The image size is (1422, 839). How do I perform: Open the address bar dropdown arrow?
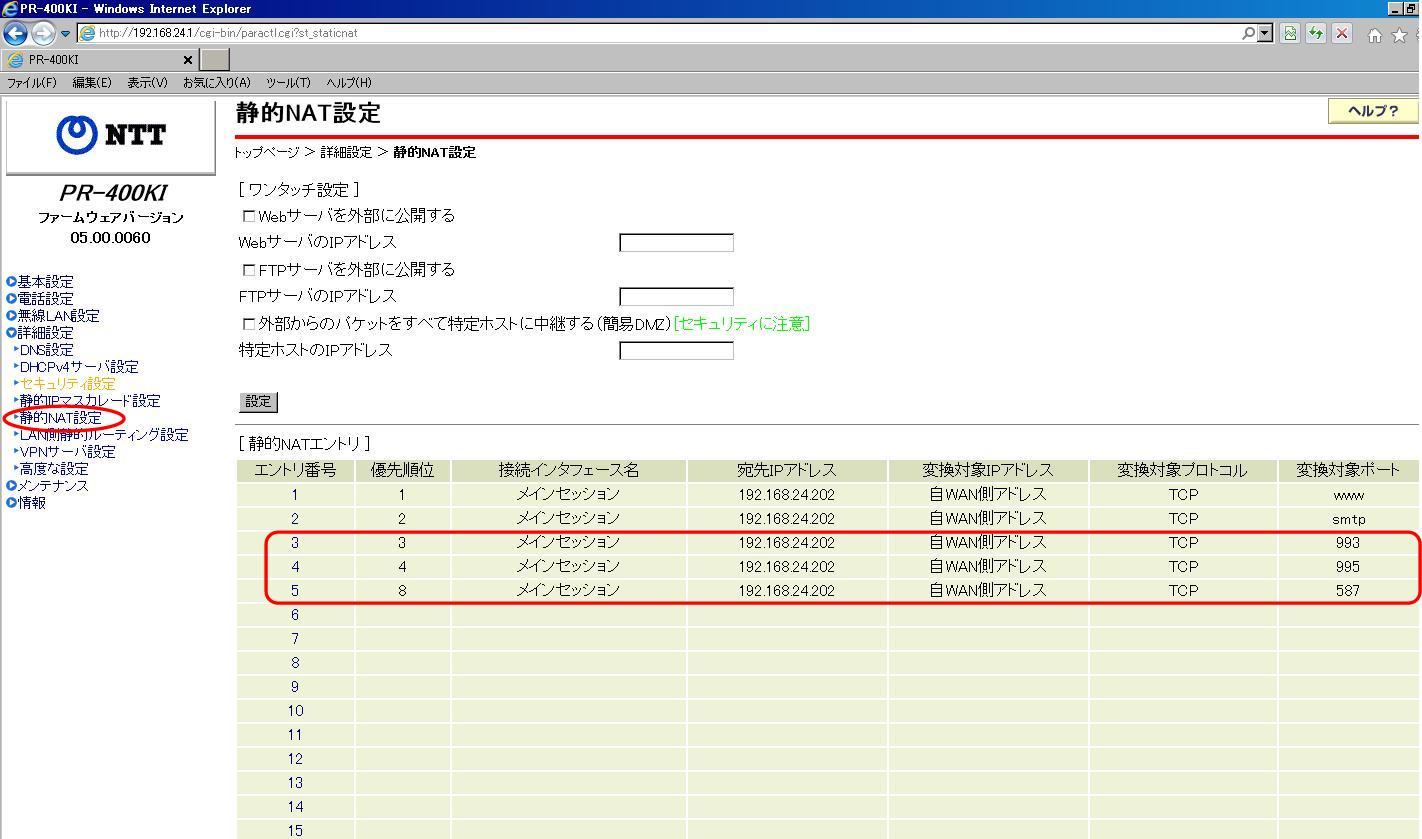click(x=1265, y=33)
